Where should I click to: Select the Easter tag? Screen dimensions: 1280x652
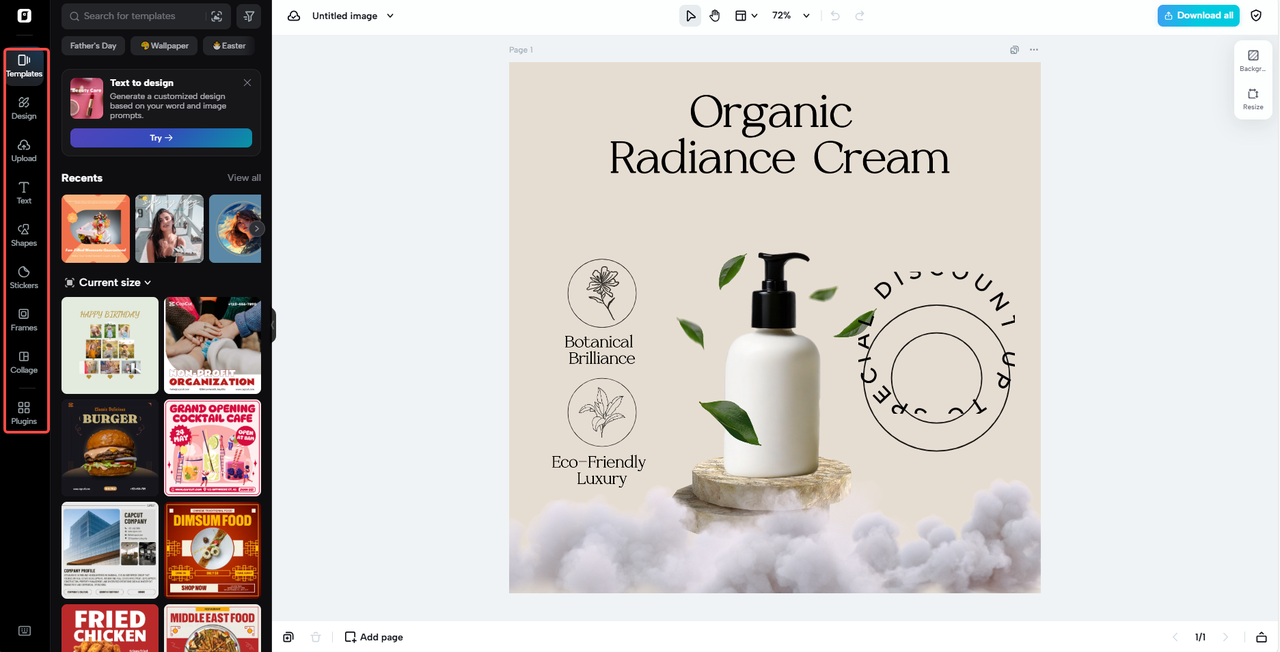point(228,46)
